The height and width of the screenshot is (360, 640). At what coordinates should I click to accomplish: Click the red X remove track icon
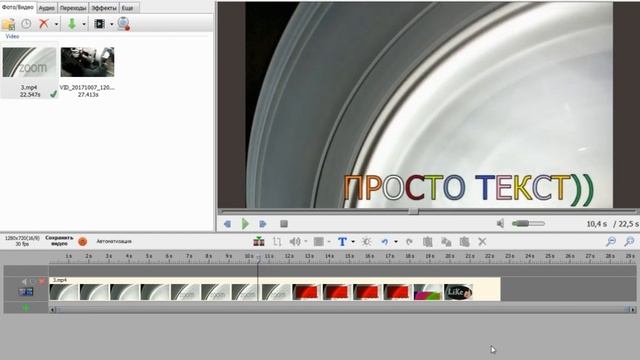point(42,281)
